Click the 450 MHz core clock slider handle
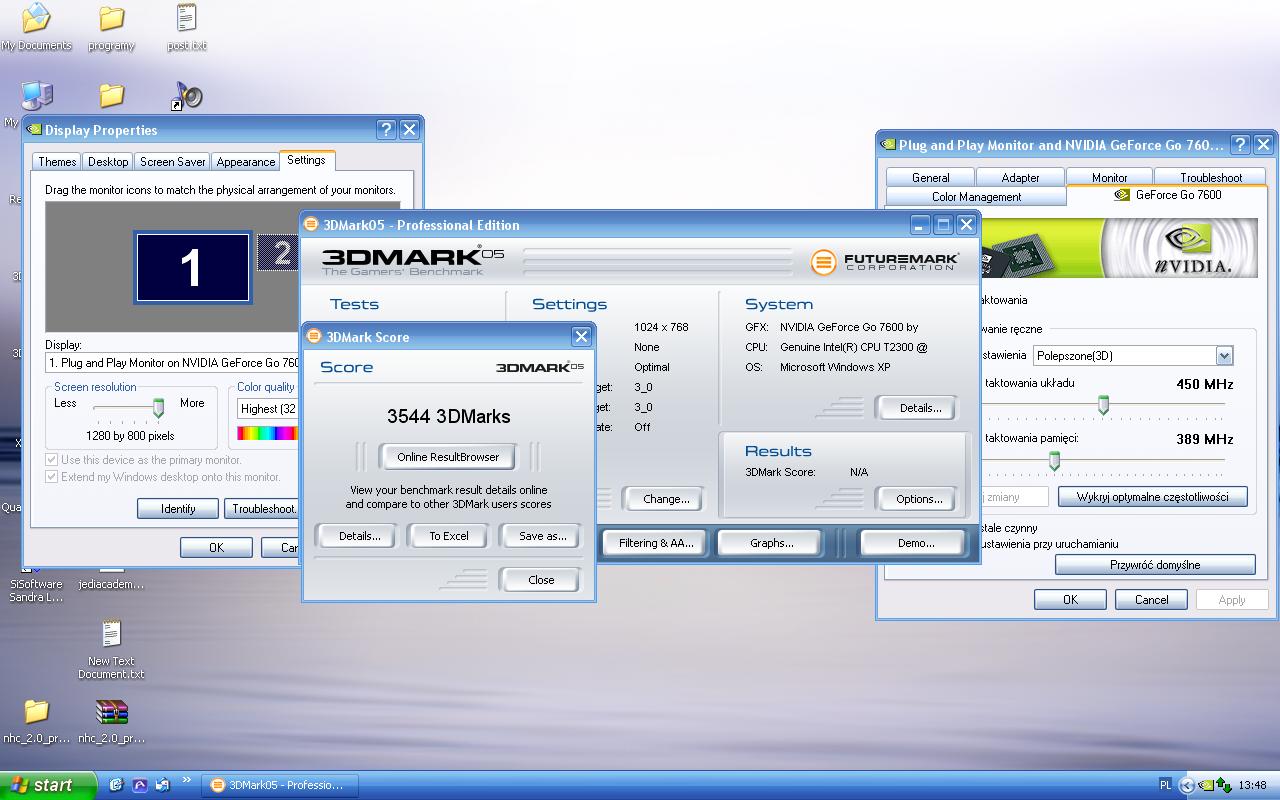This screenshot has height=800, width=1280. coord(1103,404)
